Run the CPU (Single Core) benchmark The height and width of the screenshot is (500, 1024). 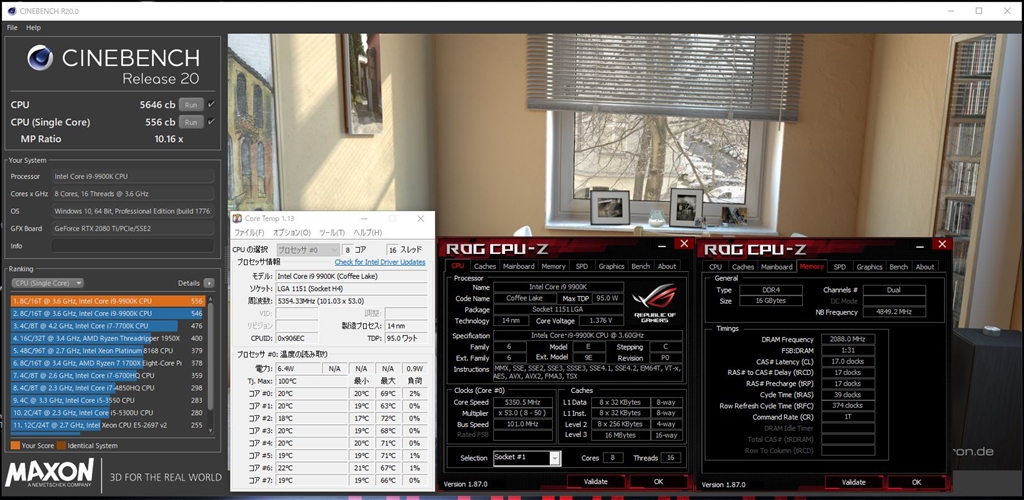point(191,122)
